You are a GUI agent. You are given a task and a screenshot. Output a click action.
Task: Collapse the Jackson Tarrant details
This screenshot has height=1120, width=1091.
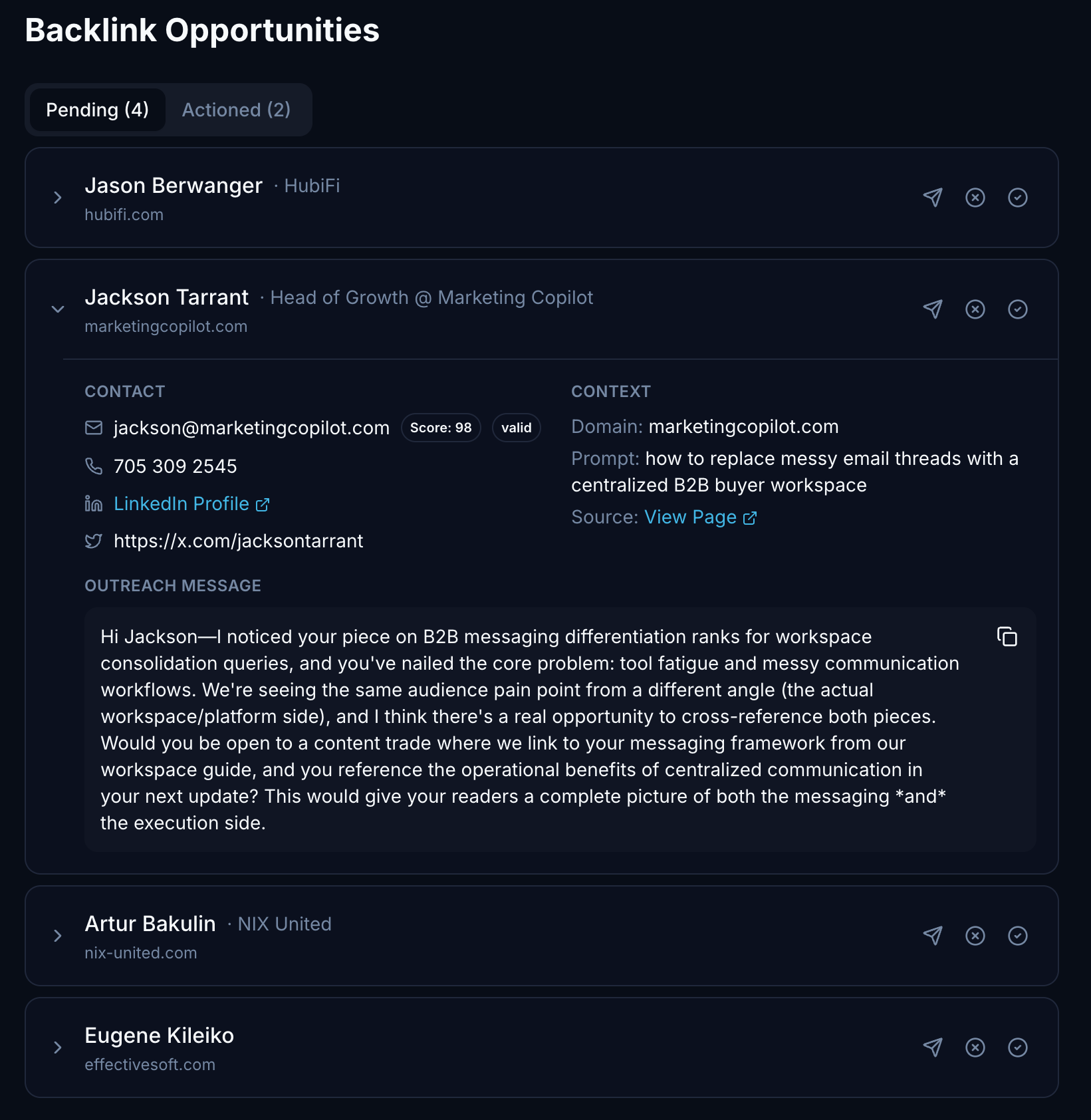(58, 309)
